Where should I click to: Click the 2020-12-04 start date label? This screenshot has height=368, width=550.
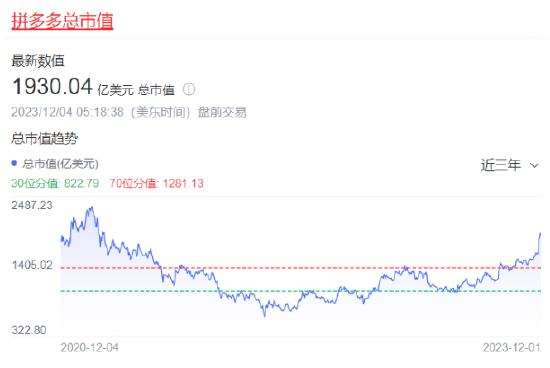pyautogui.click(x=89, y=348)
